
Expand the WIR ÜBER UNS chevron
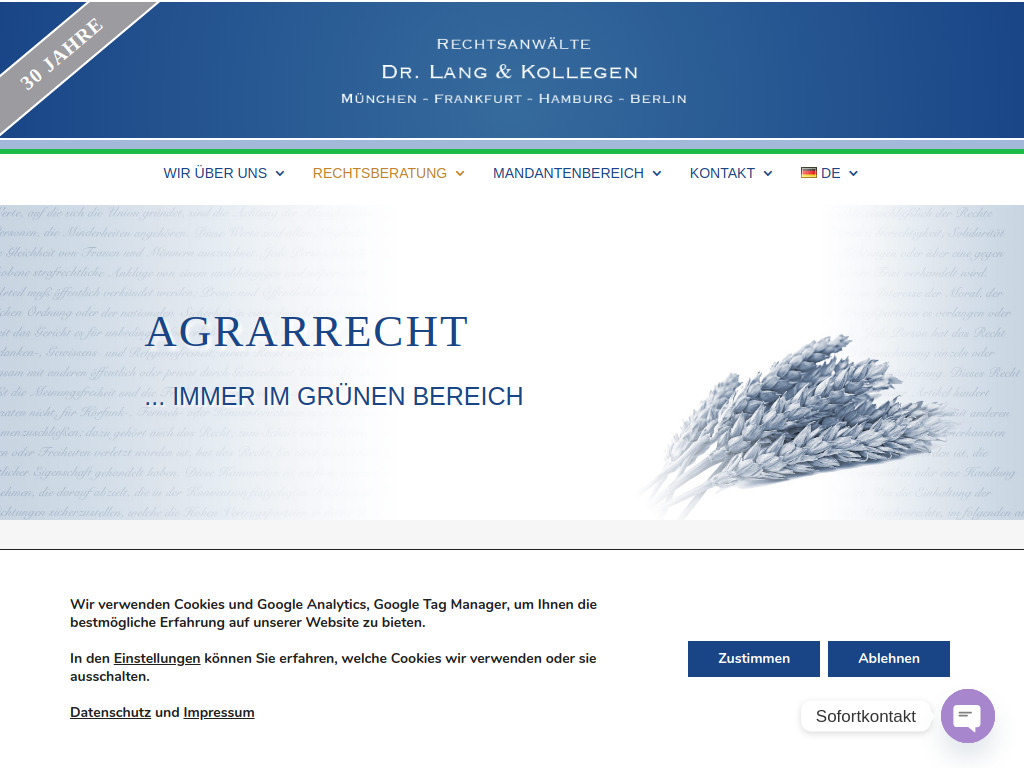[x=279, y=173]
